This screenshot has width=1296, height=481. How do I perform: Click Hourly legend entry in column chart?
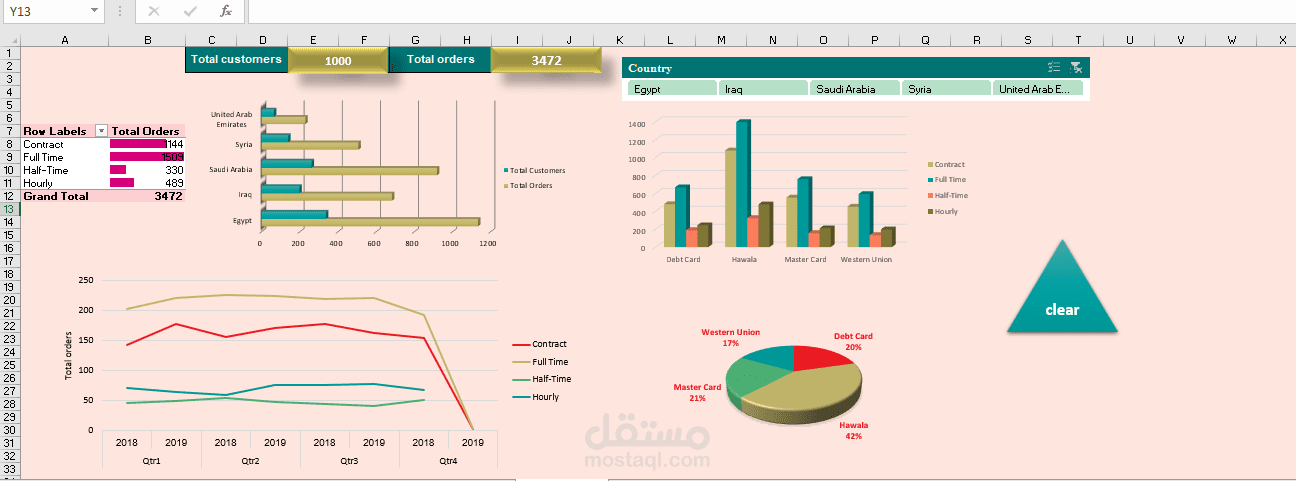click(x=943, y=212)
